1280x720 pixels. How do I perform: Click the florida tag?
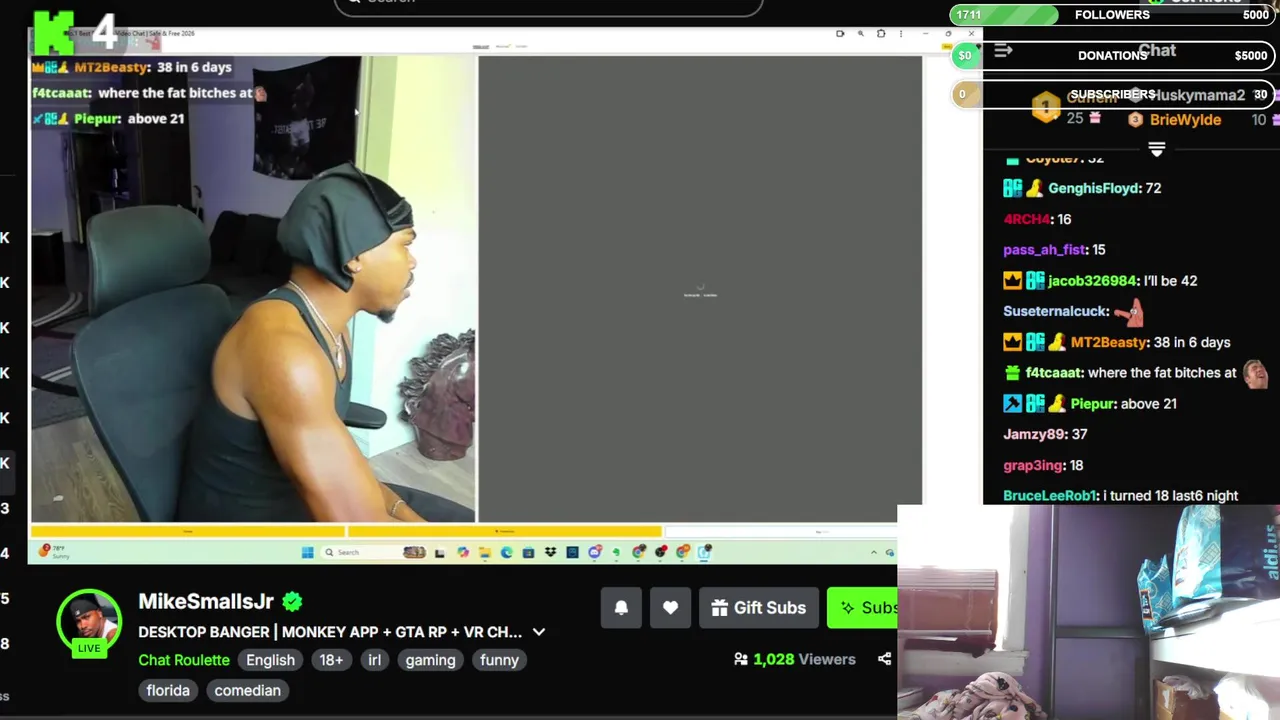(x=168, y=690)
